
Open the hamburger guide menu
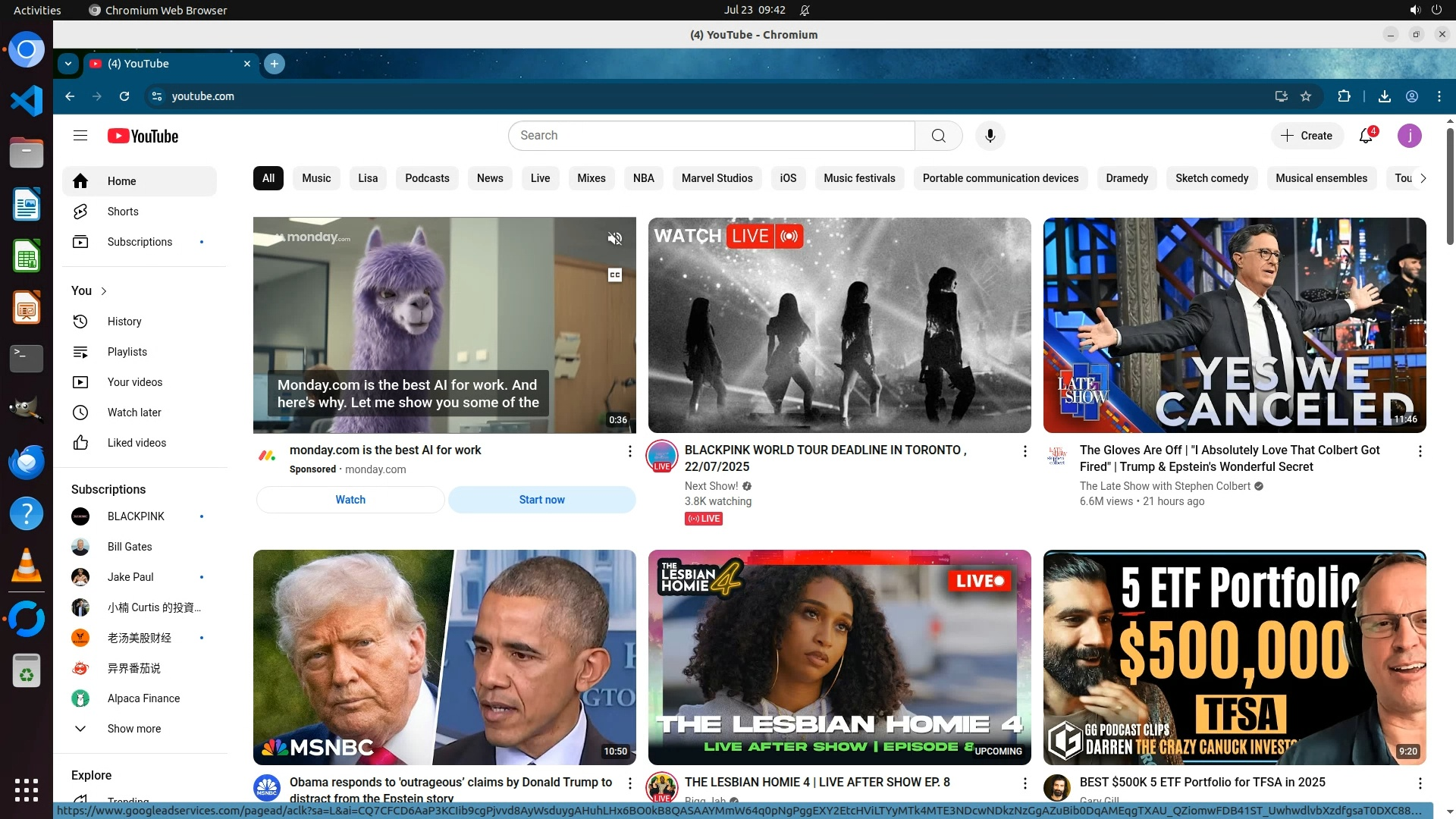[80, 136]
